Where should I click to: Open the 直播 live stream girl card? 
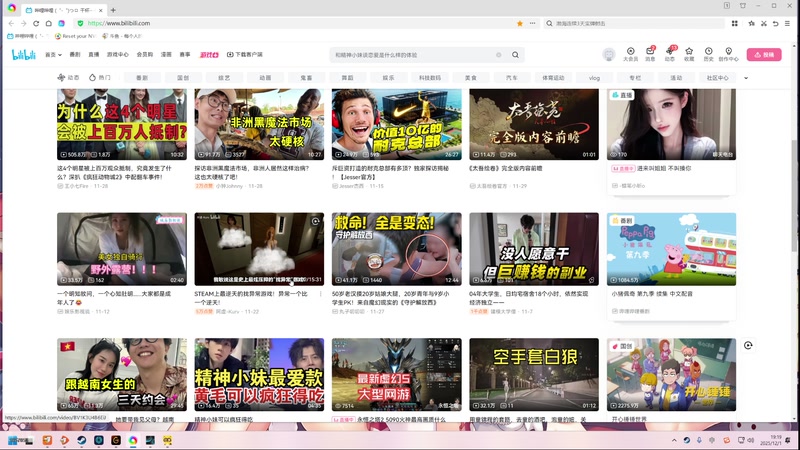pyautogui.click(x=671, y=124)
